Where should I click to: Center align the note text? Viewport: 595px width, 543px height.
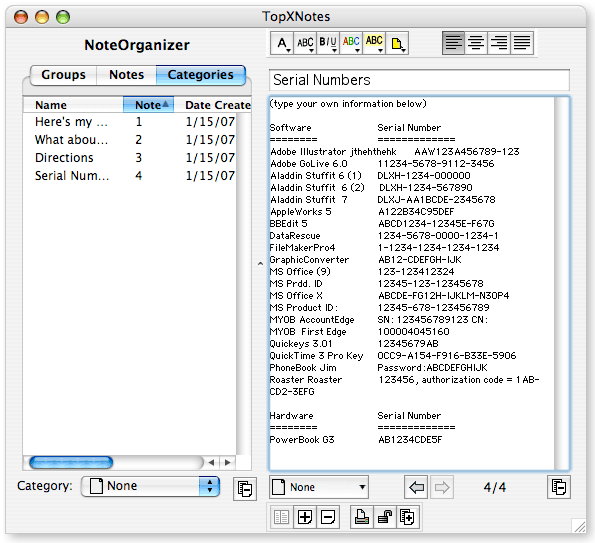click(x=476, y=43)
